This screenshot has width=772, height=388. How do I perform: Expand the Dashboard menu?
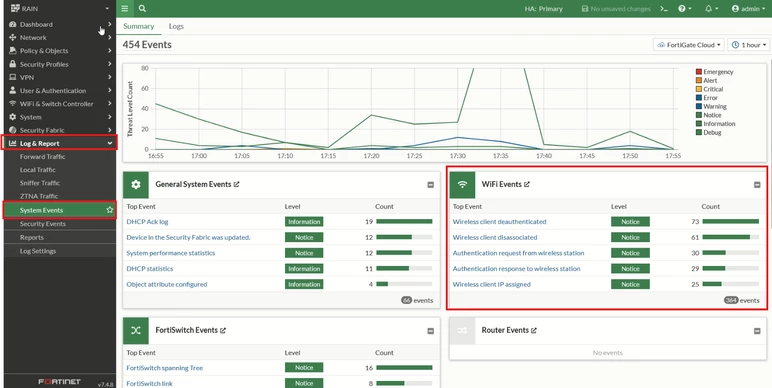pyautogui.click(x=60, y=24)
